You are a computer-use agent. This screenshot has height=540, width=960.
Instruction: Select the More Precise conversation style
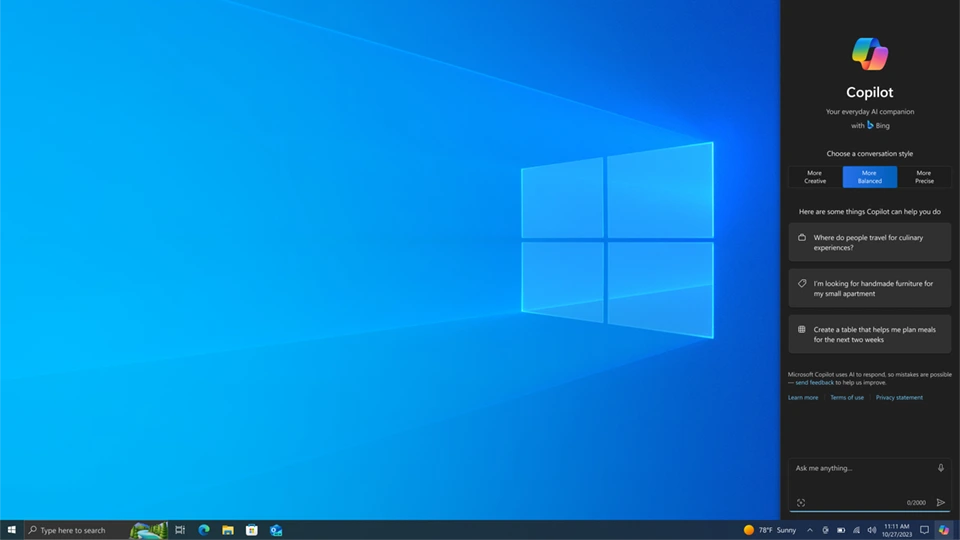click(924, 177)
